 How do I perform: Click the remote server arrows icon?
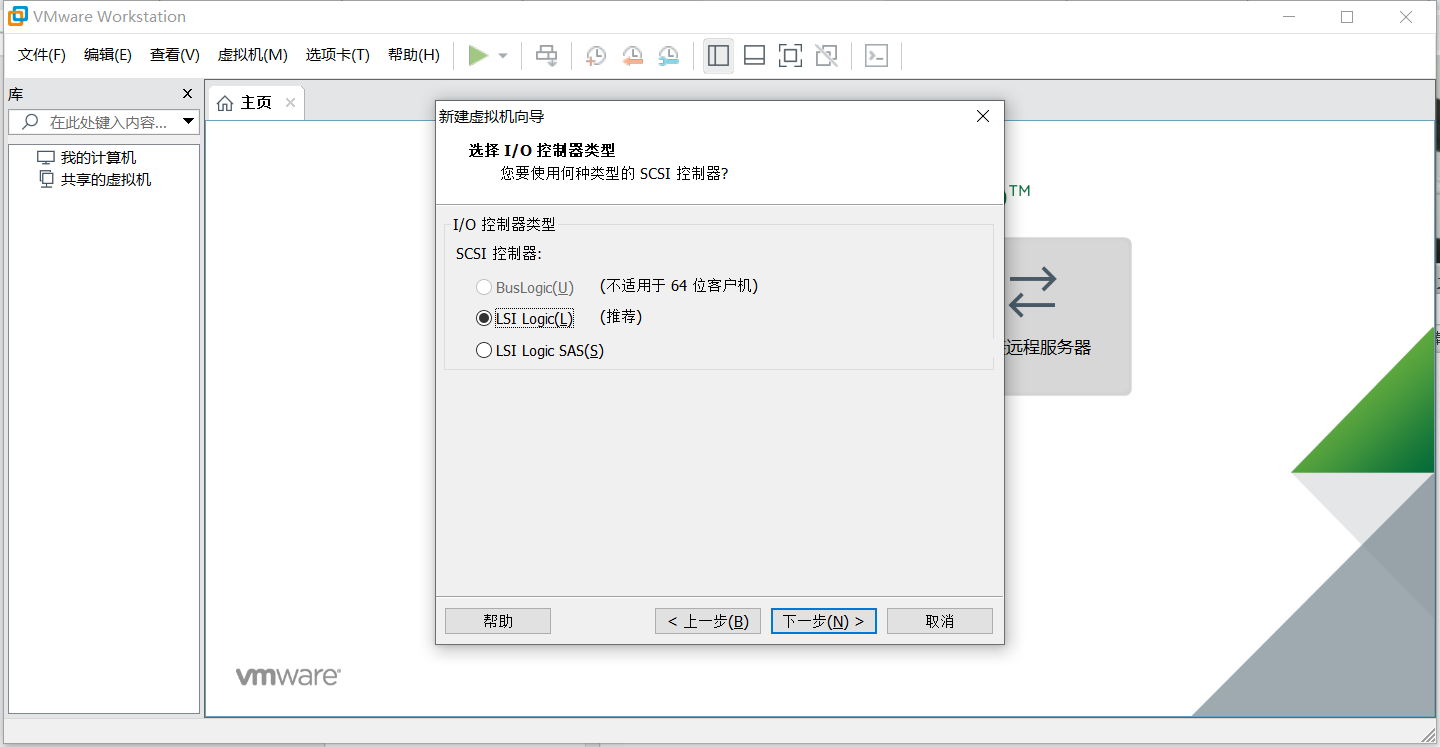[x=1032, y=291]
